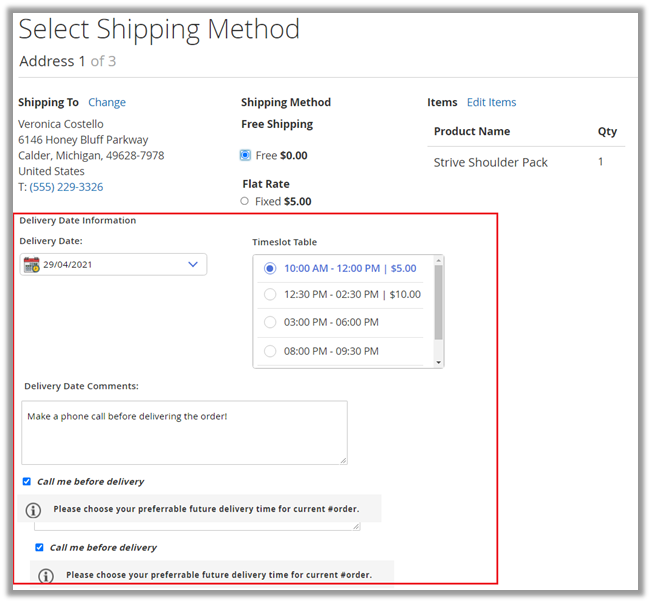Click inside the Delivery Date Comments text box

(x=184, y=433)
